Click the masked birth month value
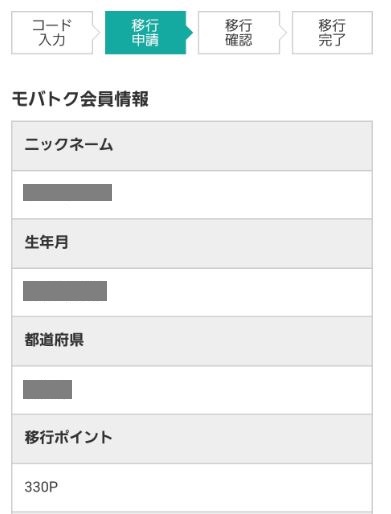 coord(65,291)
